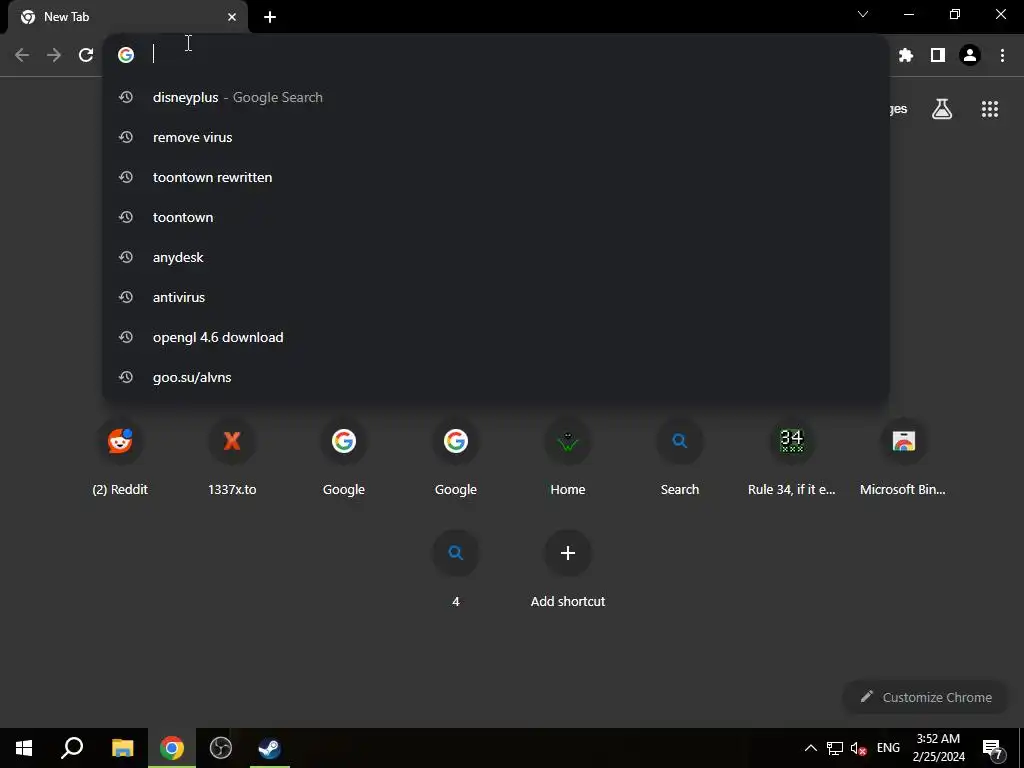Open the Google apps grid
Image resolution: width=1024 pixels, height=768 pixels.
point(990,109)
